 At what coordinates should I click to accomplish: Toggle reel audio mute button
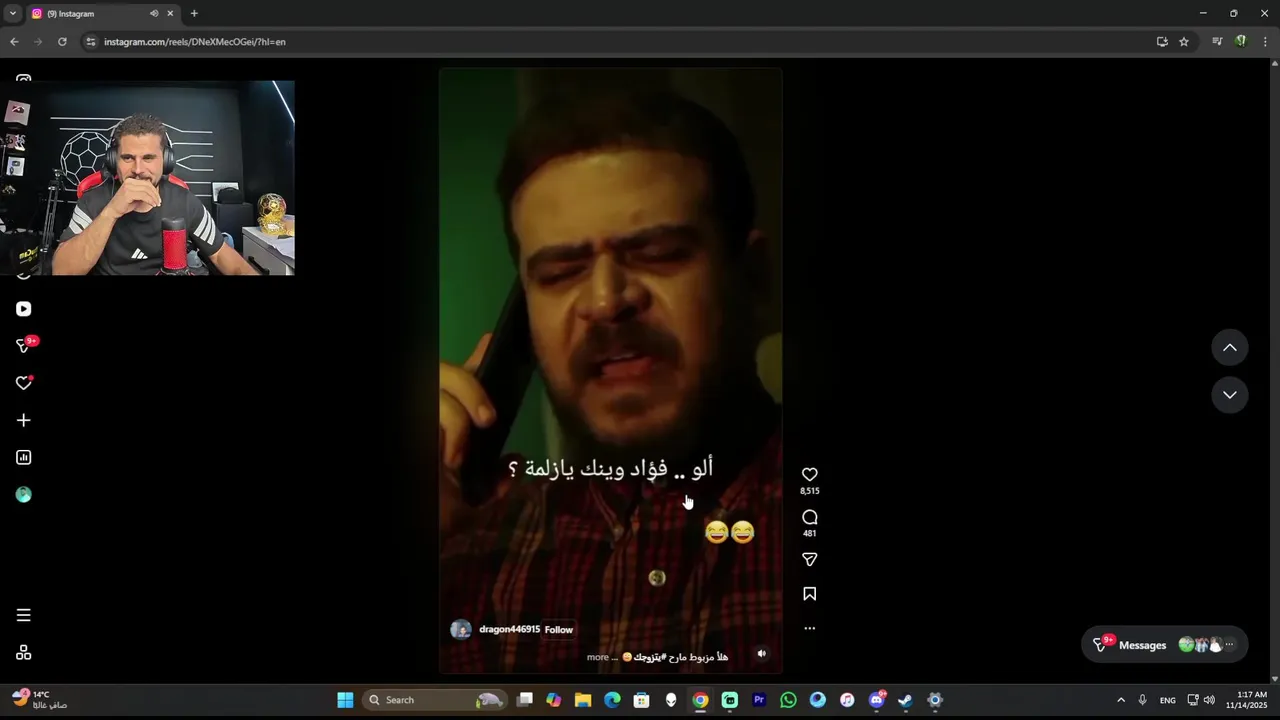(761, 653)
